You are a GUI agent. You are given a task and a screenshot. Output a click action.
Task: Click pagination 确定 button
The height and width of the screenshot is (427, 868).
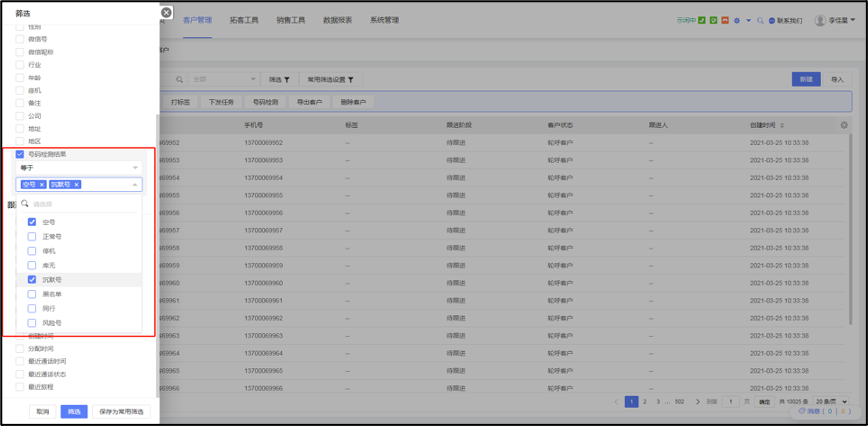pos(764,402)
